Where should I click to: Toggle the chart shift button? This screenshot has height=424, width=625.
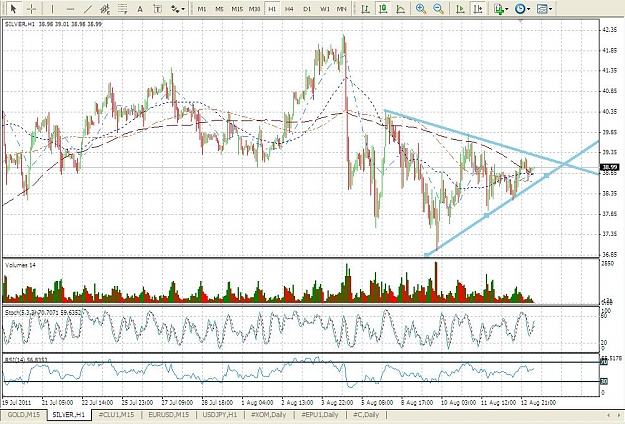478,9
